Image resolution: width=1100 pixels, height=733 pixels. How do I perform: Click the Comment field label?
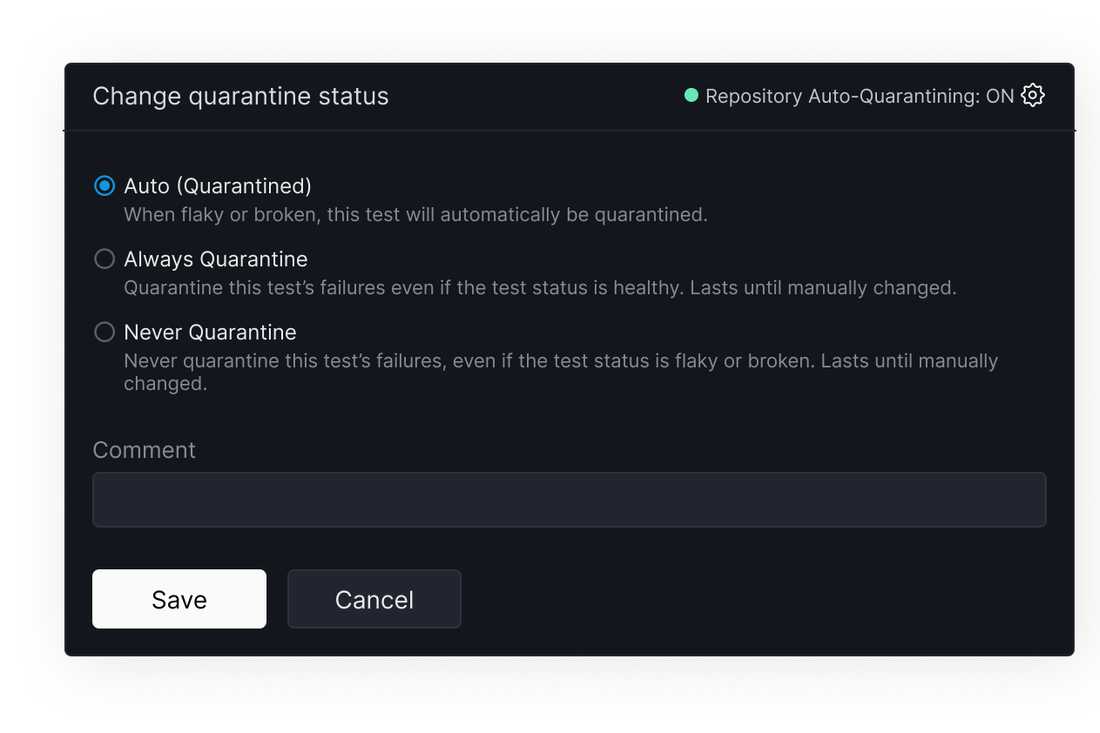click(144, 450)
